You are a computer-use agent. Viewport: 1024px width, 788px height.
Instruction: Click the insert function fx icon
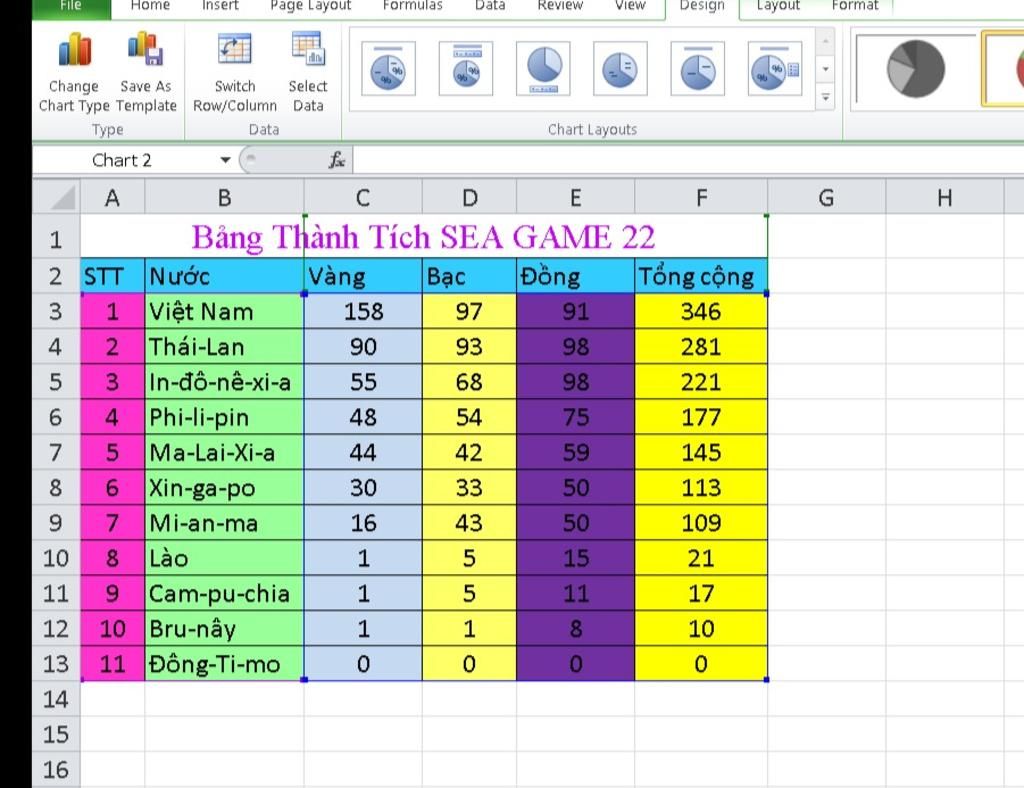click(x=336, y=160)
